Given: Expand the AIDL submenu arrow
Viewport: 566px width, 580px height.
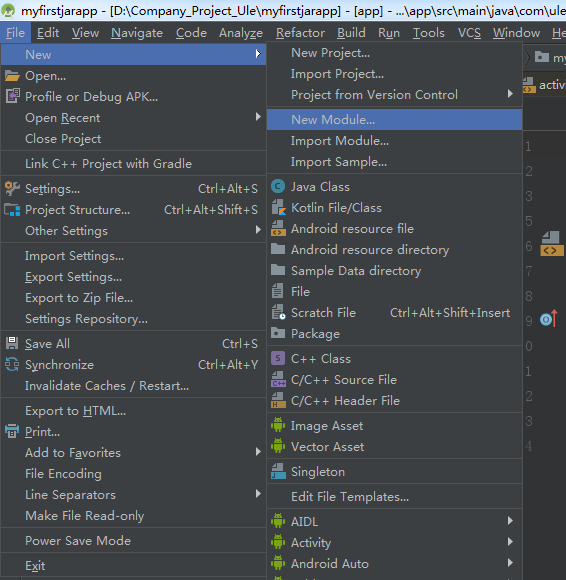Looking at the screenshot, I should tap(510, 521).
